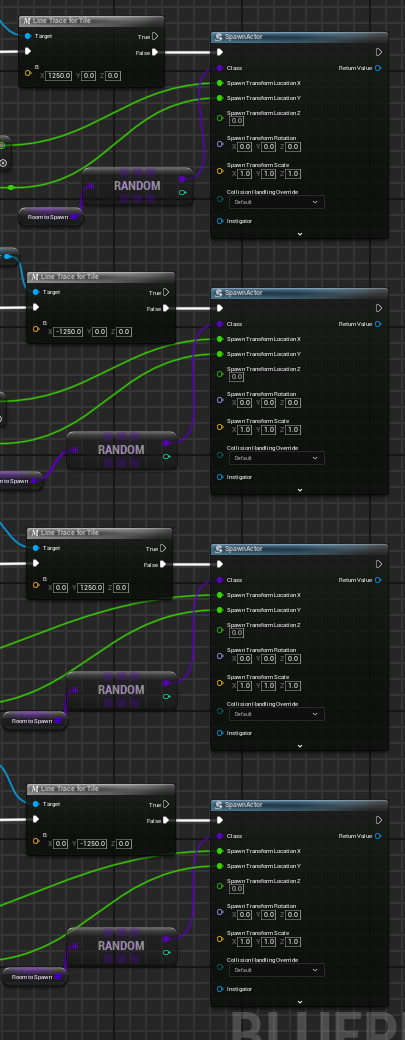Expand advanced pins arrow on the top SpawnActor node

(300, 234)
